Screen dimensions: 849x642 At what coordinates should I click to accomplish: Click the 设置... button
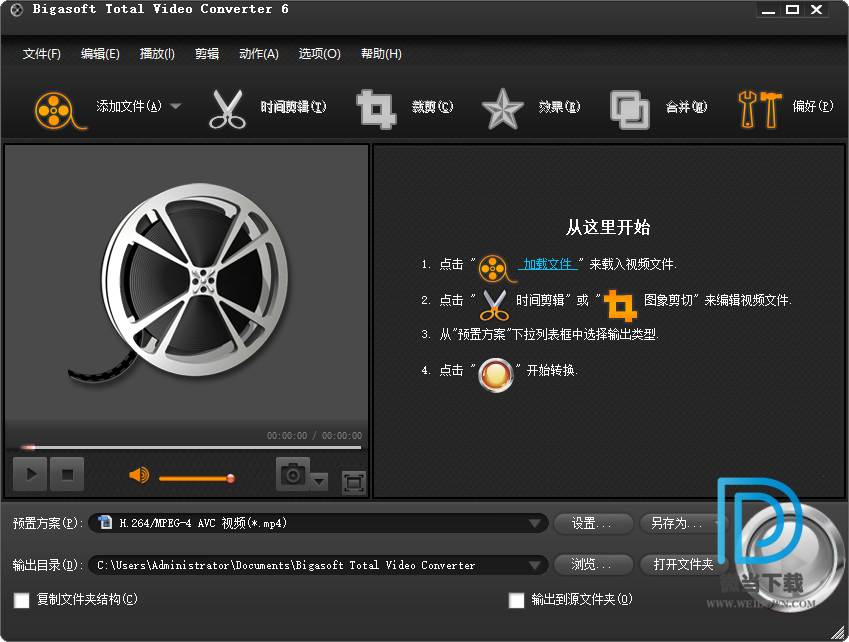[593, 523]
